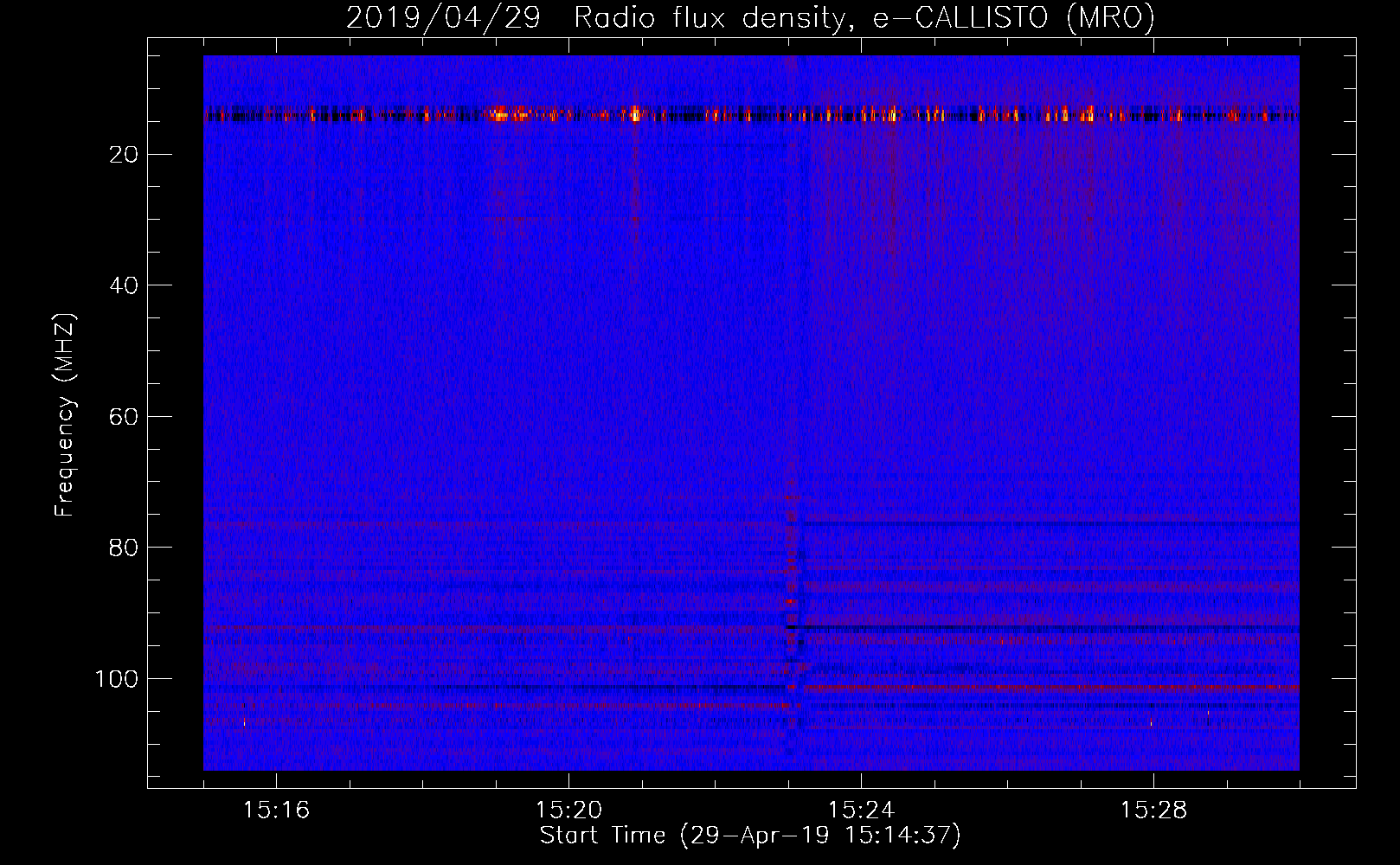Click the plot title "Radio flux density, e-CALLISTO (MRO)"
Image resolution: width=1400 pixels, height=865 pixels.
864,17
